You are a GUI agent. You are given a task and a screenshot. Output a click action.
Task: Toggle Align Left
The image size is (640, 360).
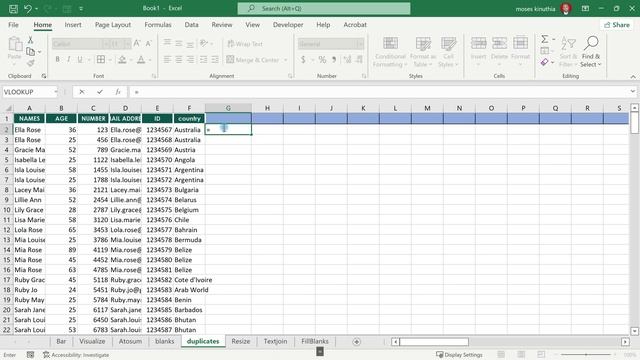click(x=167, y=60)
